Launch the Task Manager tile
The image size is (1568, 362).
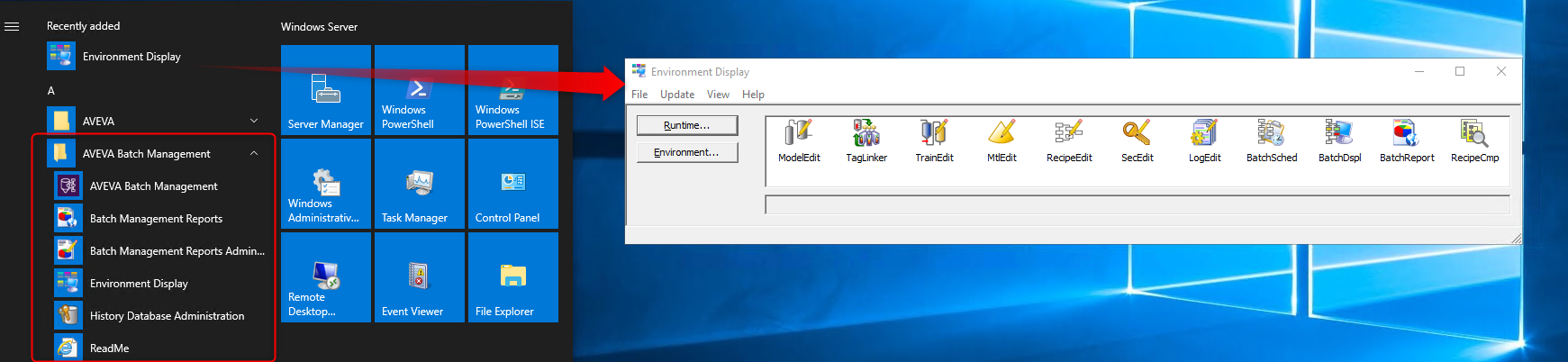click(x=420, y=184)
